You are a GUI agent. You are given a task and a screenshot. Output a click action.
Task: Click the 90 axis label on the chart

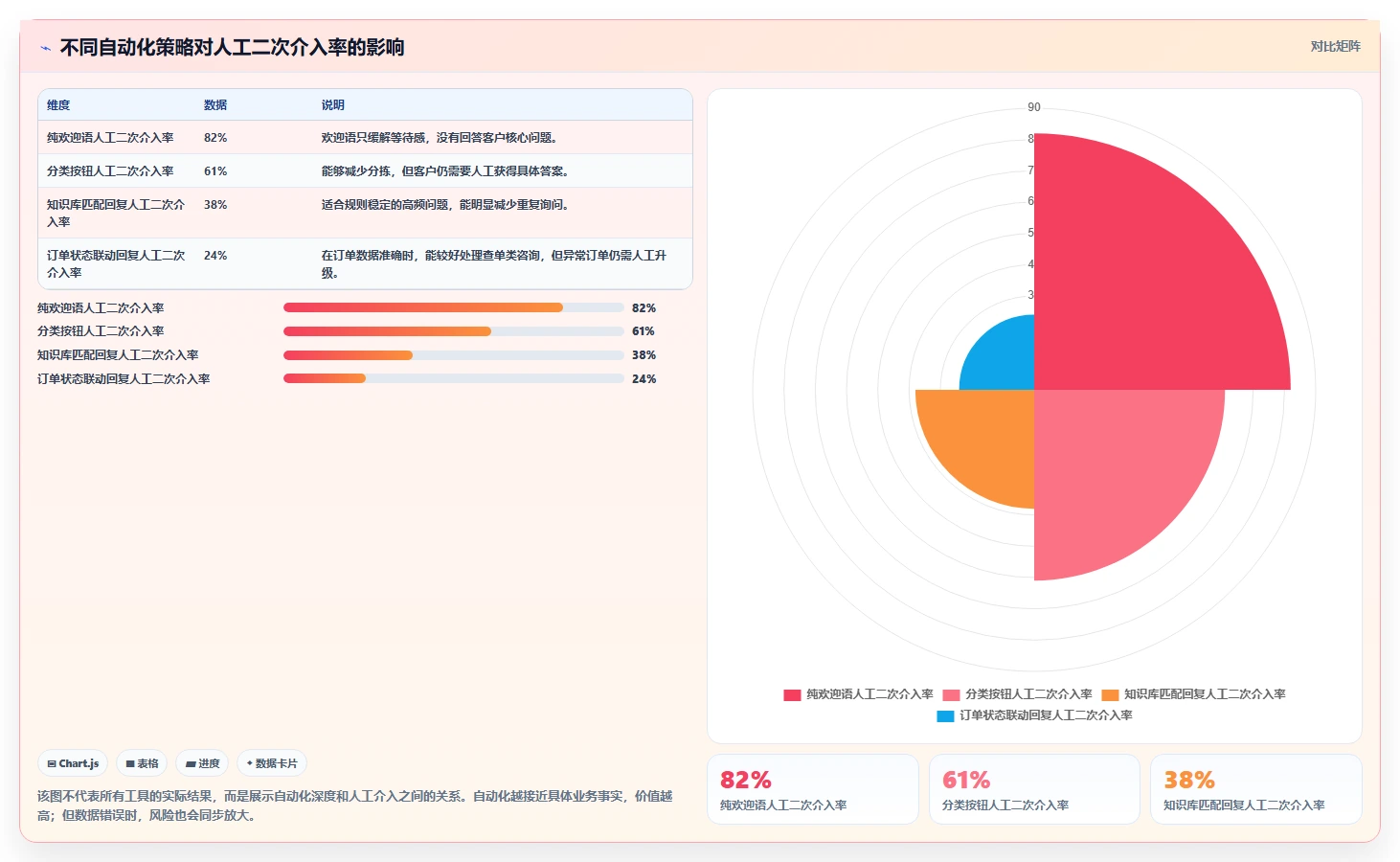point(1034,107)
